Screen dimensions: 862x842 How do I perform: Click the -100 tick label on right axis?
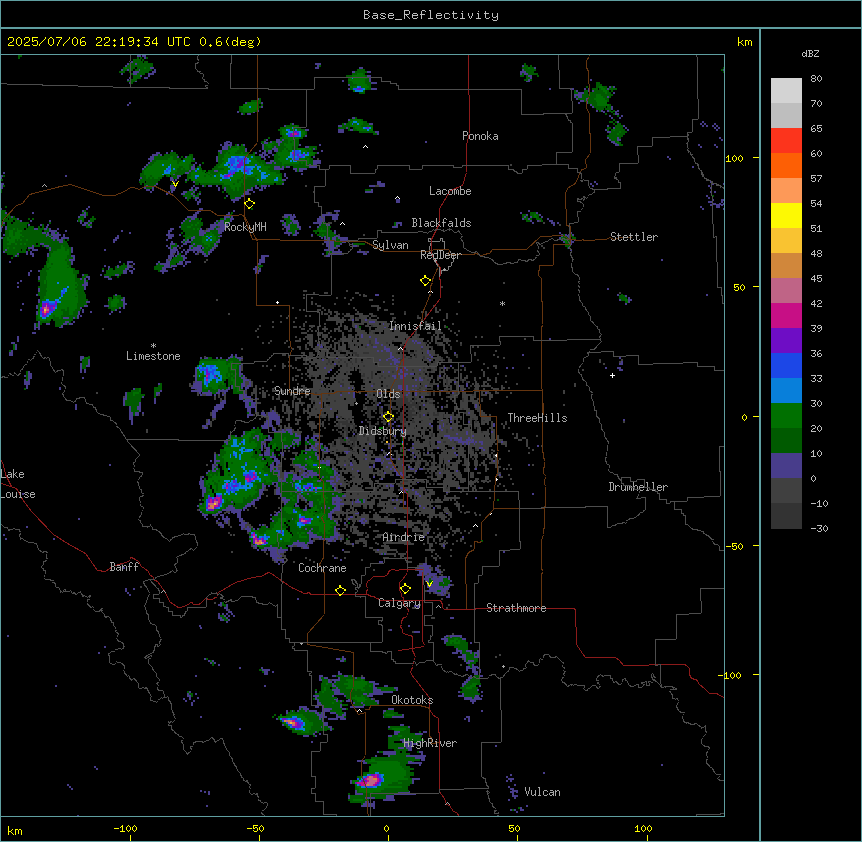732,675
